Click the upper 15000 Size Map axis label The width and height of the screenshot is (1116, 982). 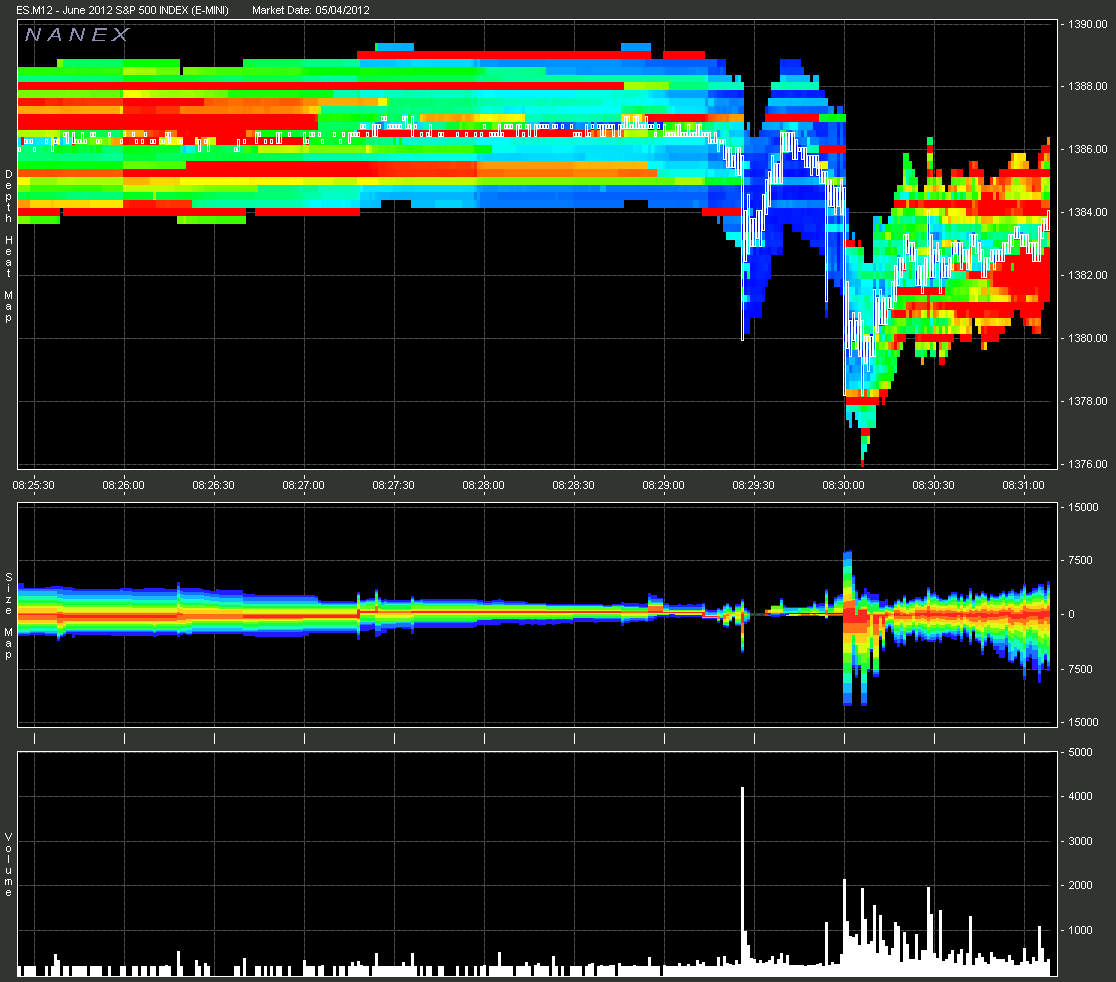click(x=1083, y=507)
